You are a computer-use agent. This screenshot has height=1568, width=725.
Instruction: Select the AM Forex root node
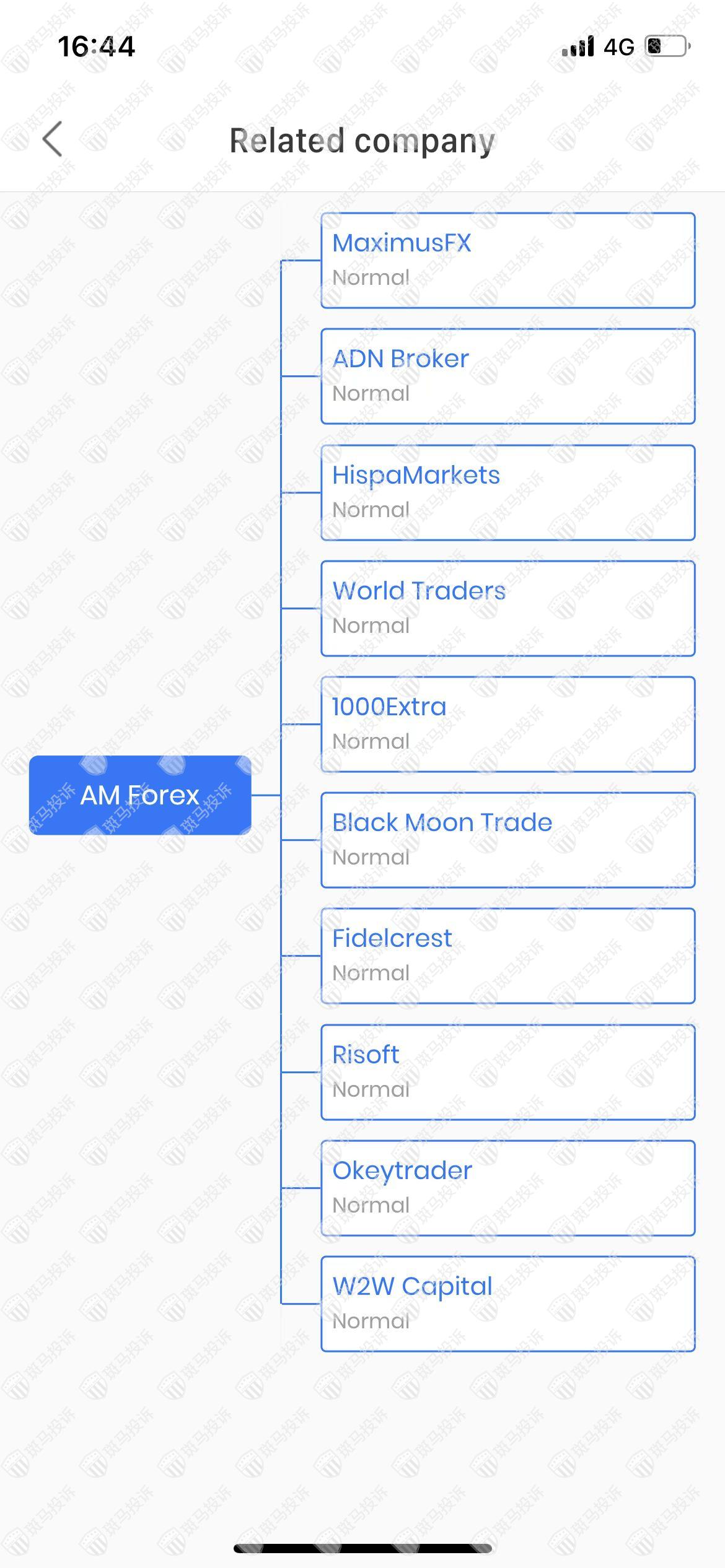coord(140,795)
